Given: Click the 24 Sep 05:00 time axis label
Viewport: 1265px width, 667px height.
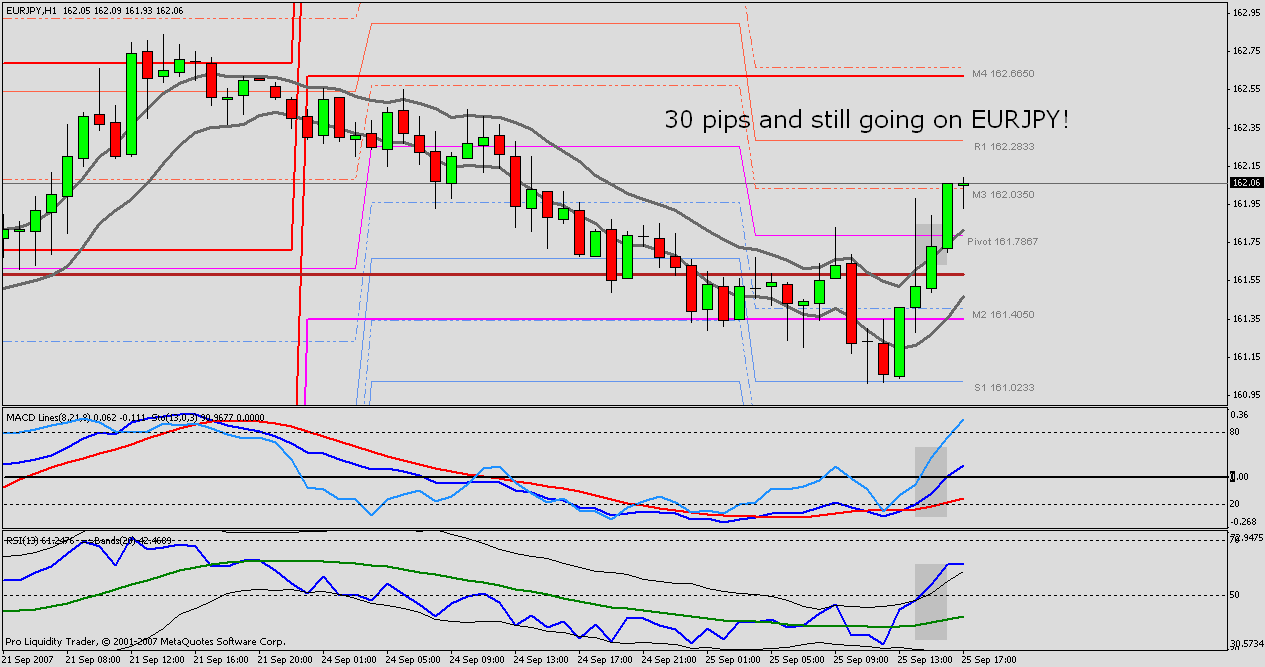Looking at the screenshot, I should point(413,660).
